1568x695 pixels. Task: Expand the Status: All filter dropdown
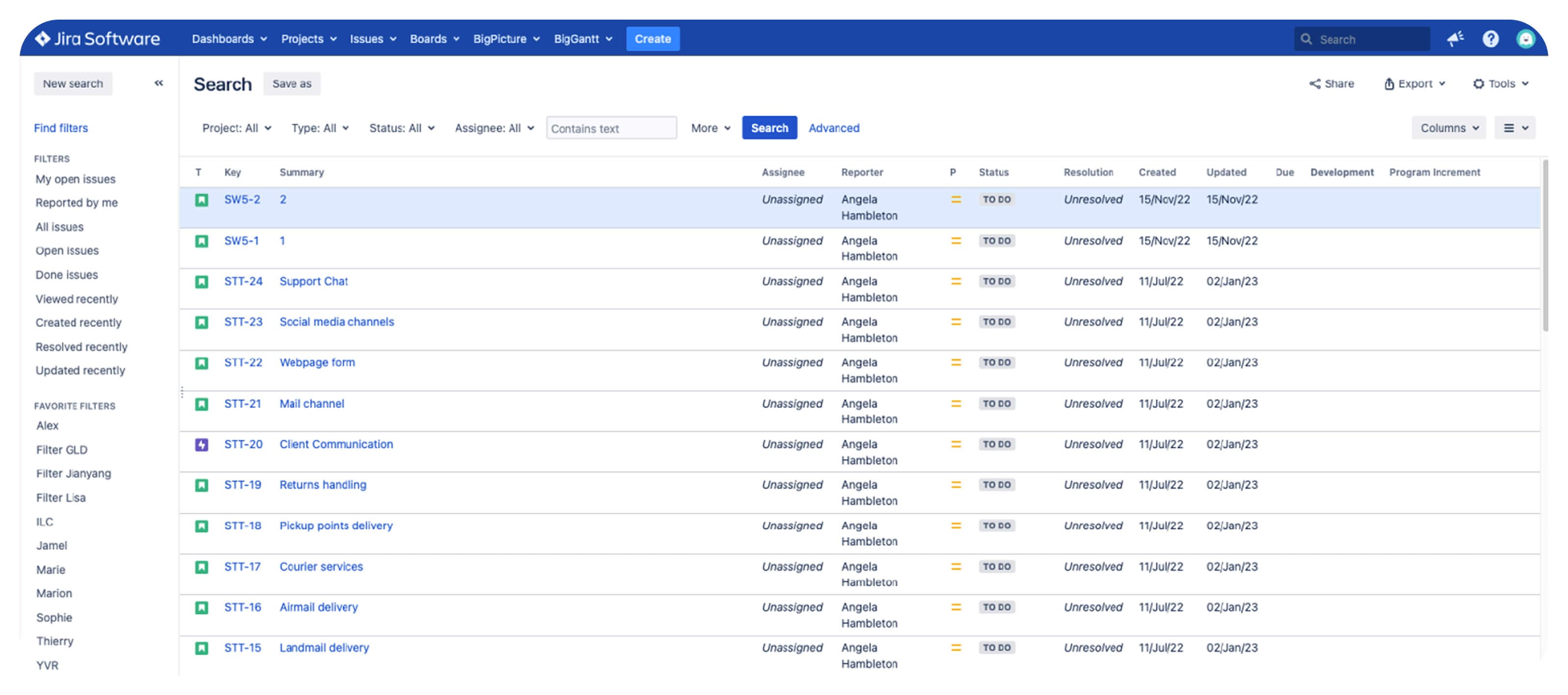click(402, 128)
